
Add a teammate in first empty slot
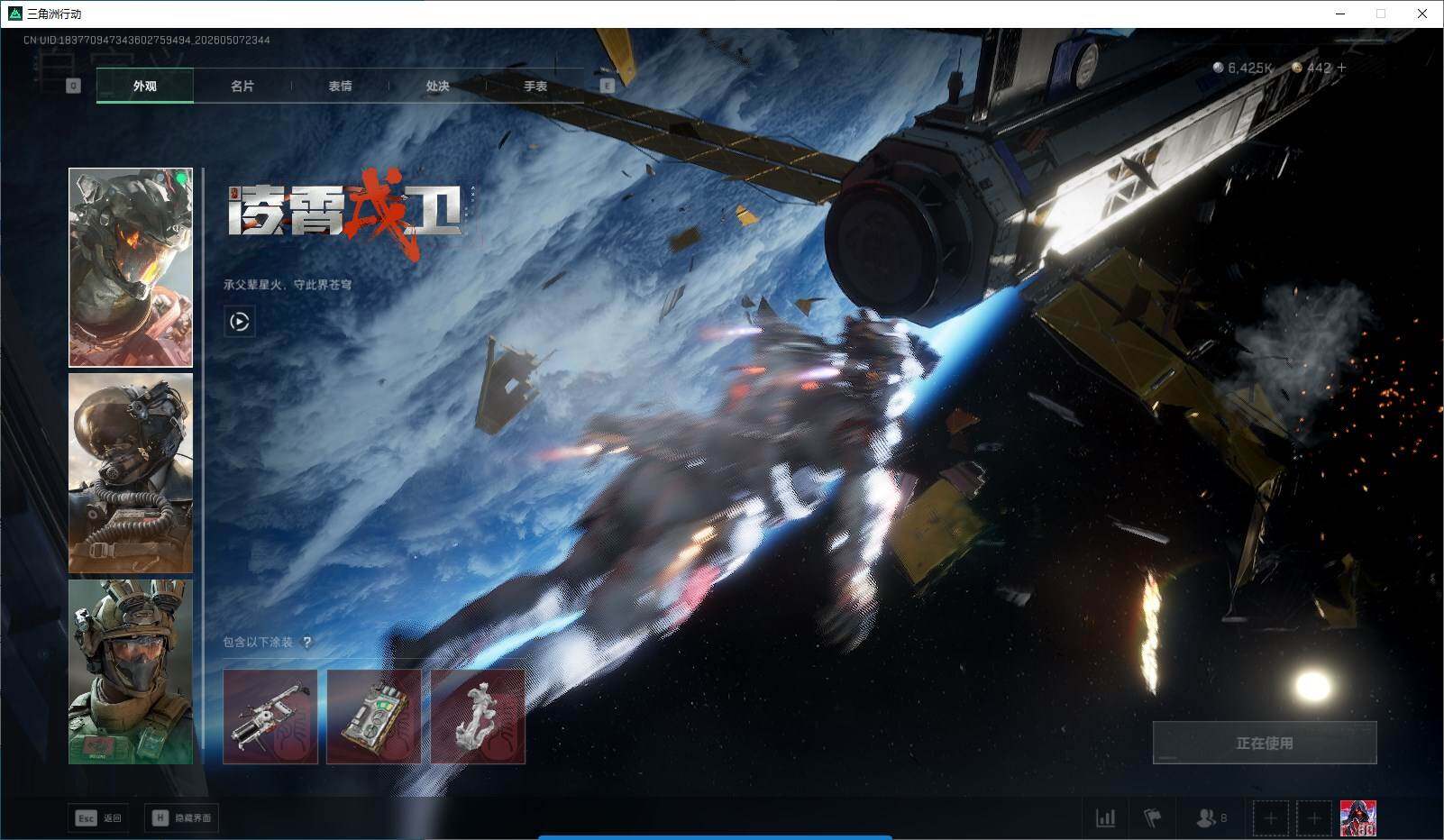[1271, 818]
